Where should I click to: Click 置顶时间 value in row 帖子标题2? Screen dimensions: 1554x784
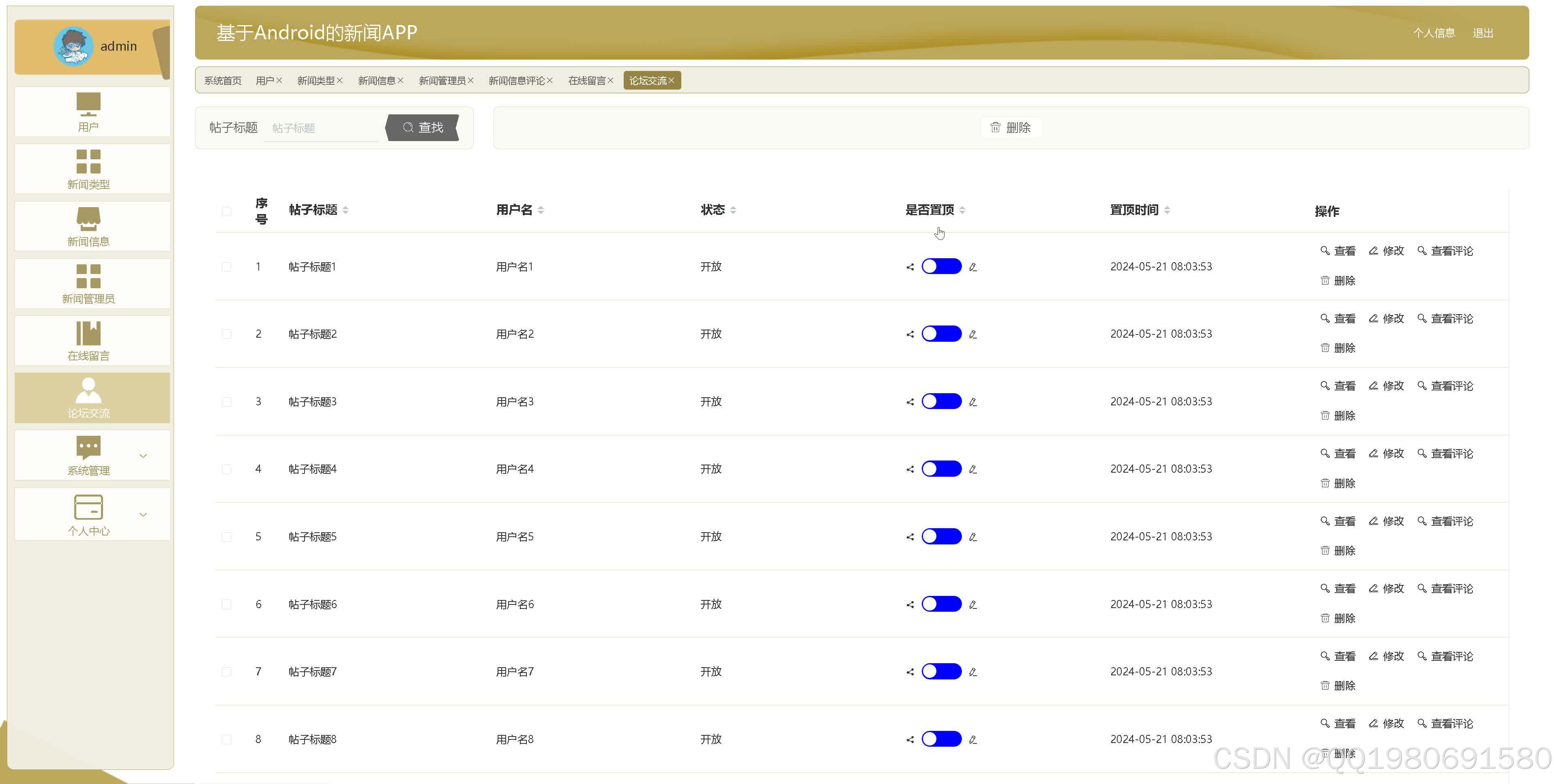click(1161, 334)
